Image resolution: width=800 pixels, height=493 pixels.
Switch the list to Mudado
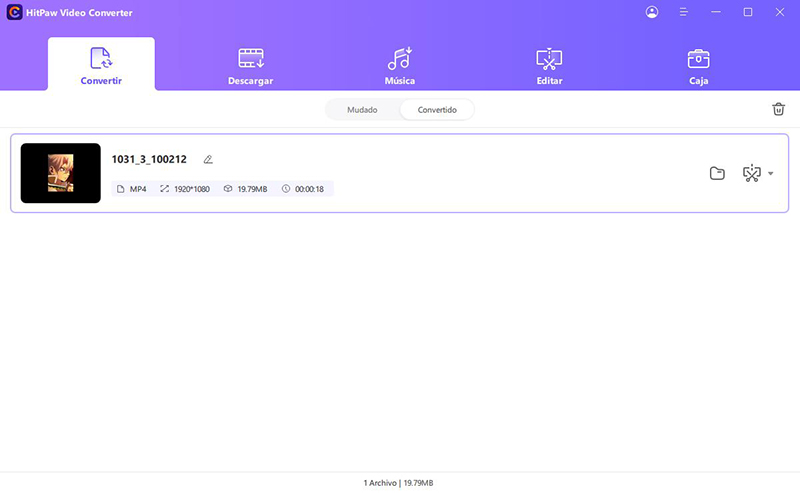pos(362,110)
